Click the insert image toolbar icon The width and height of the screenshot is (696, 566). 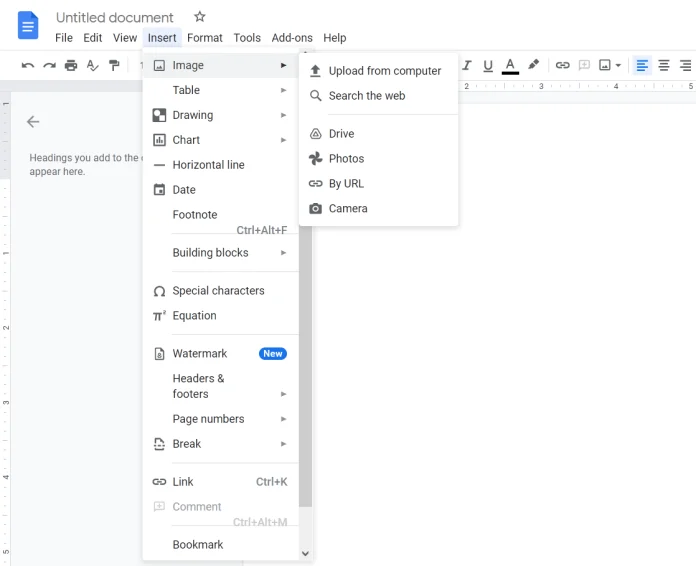(x=605, y=66)
